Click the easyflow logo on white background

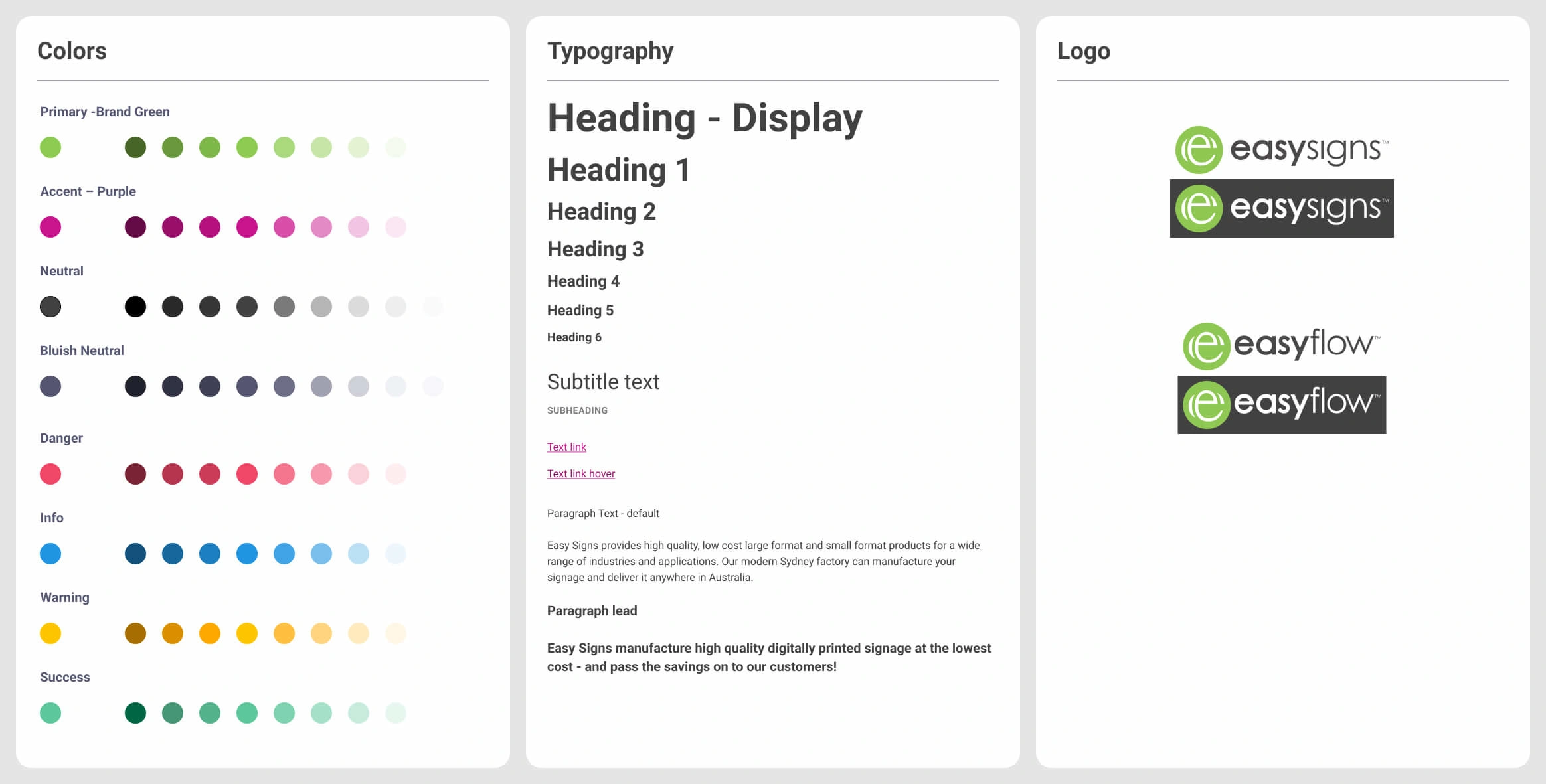click(x=1281, y=345)
